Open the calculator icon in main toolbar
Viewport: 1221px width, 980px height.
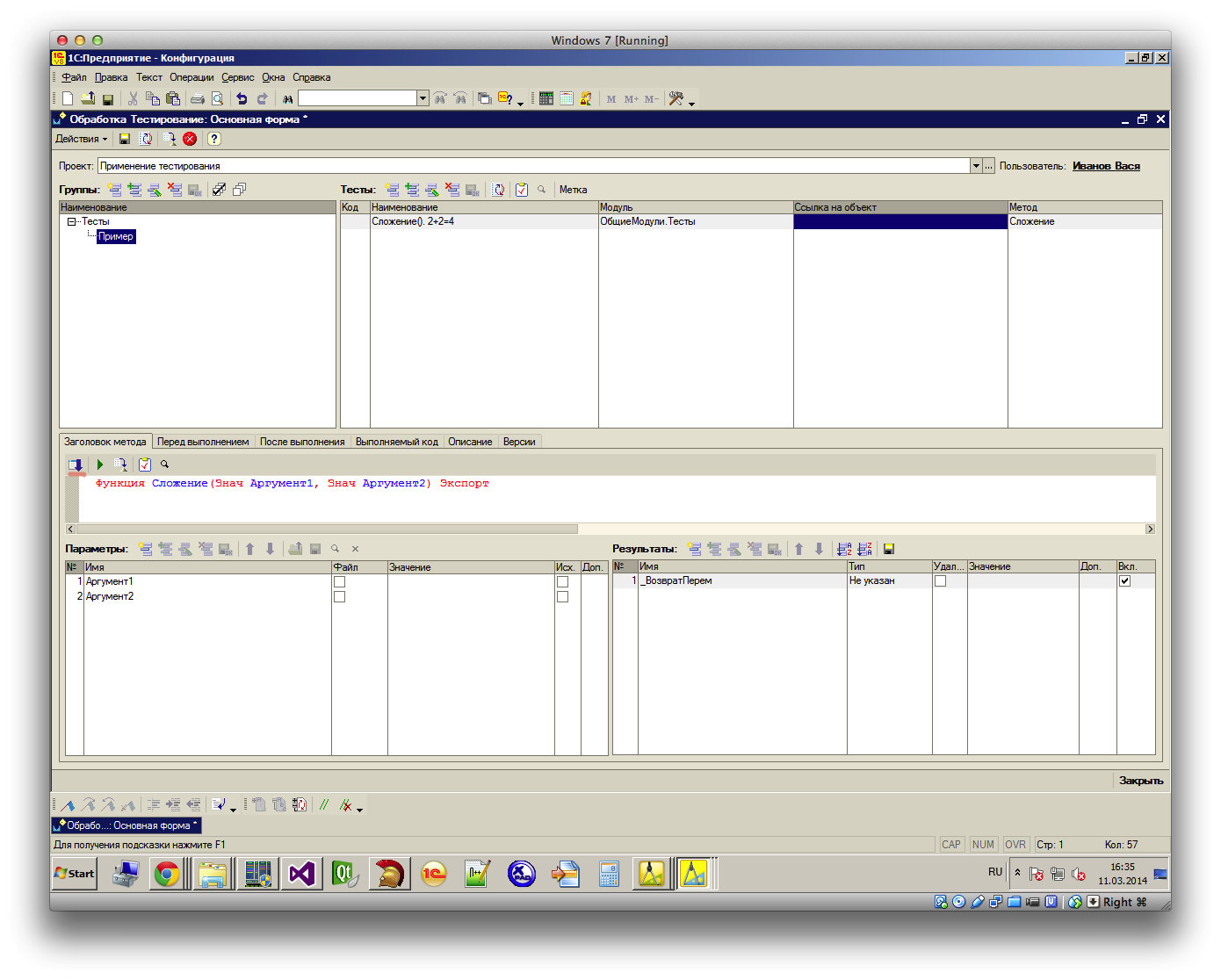click(546, 98)
